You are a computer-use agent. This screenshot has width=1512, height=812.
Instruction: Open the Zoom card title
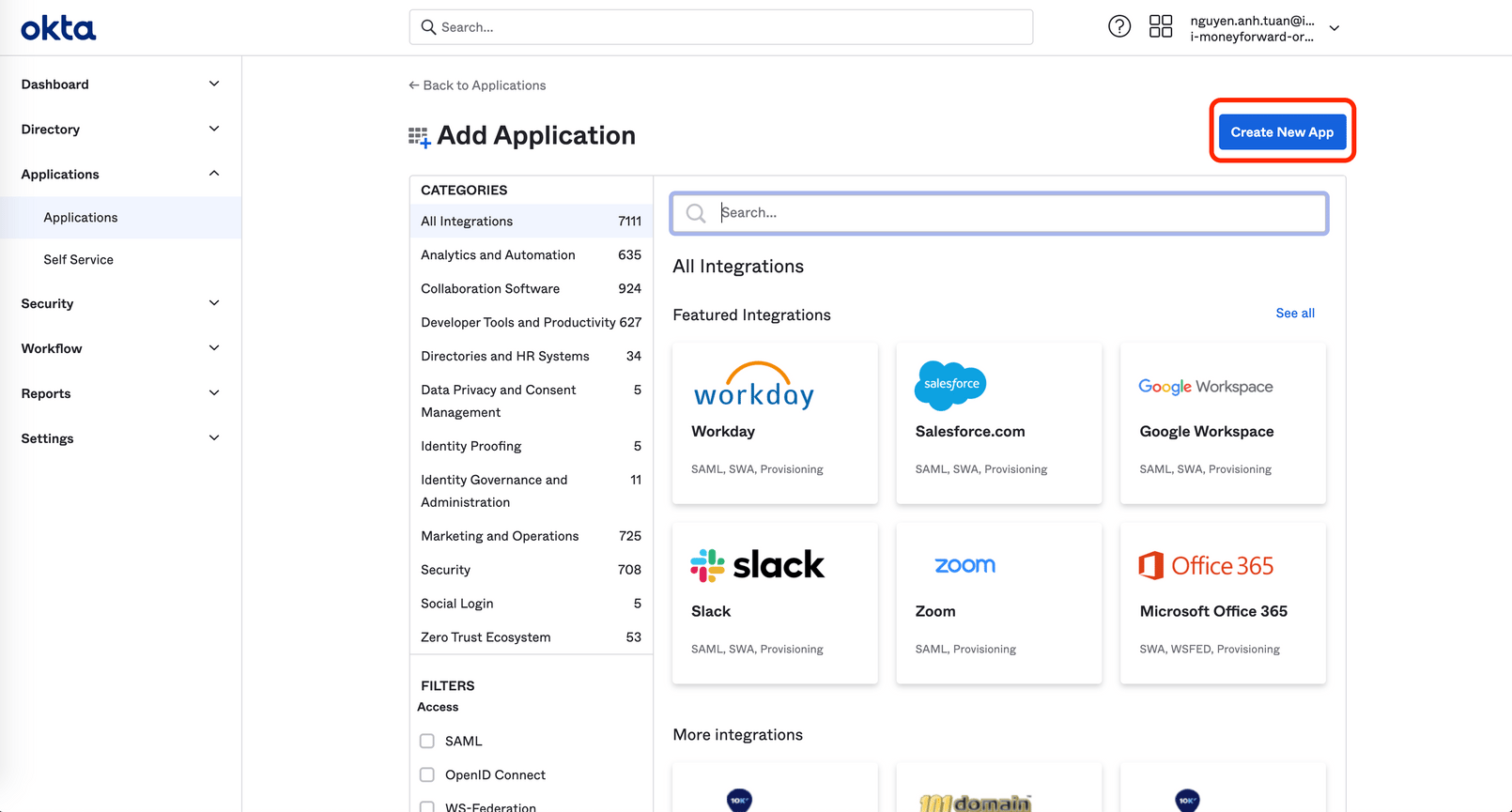935,611
